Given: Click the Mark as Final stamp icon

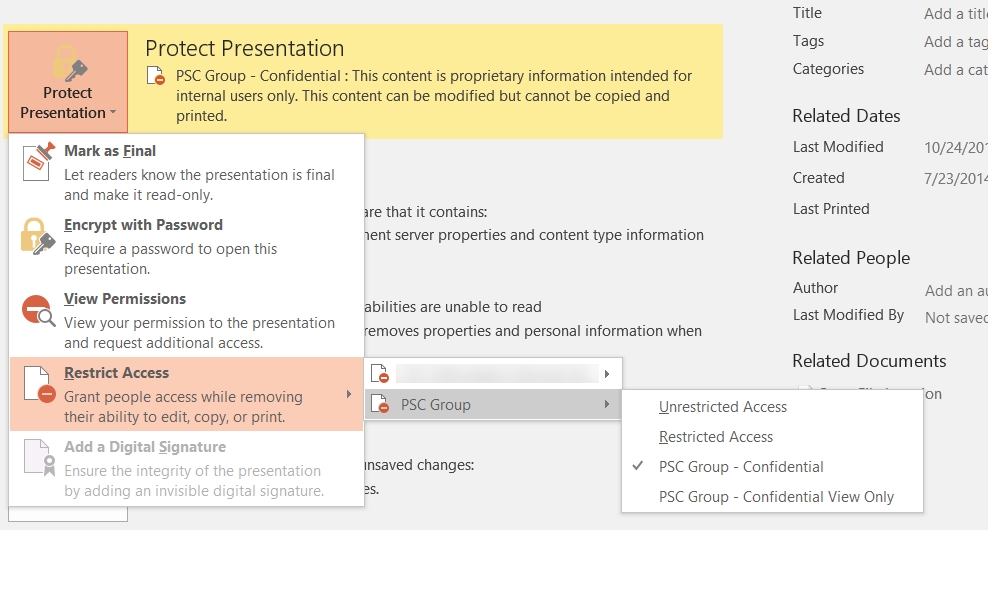Looking at the screenshot, I should [38, 162].
